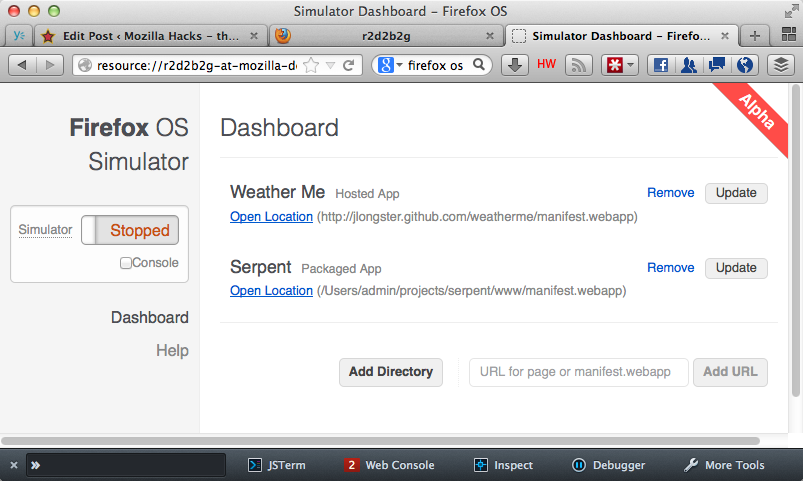Enter full screen via window corner arrows

tap(791, 11)
